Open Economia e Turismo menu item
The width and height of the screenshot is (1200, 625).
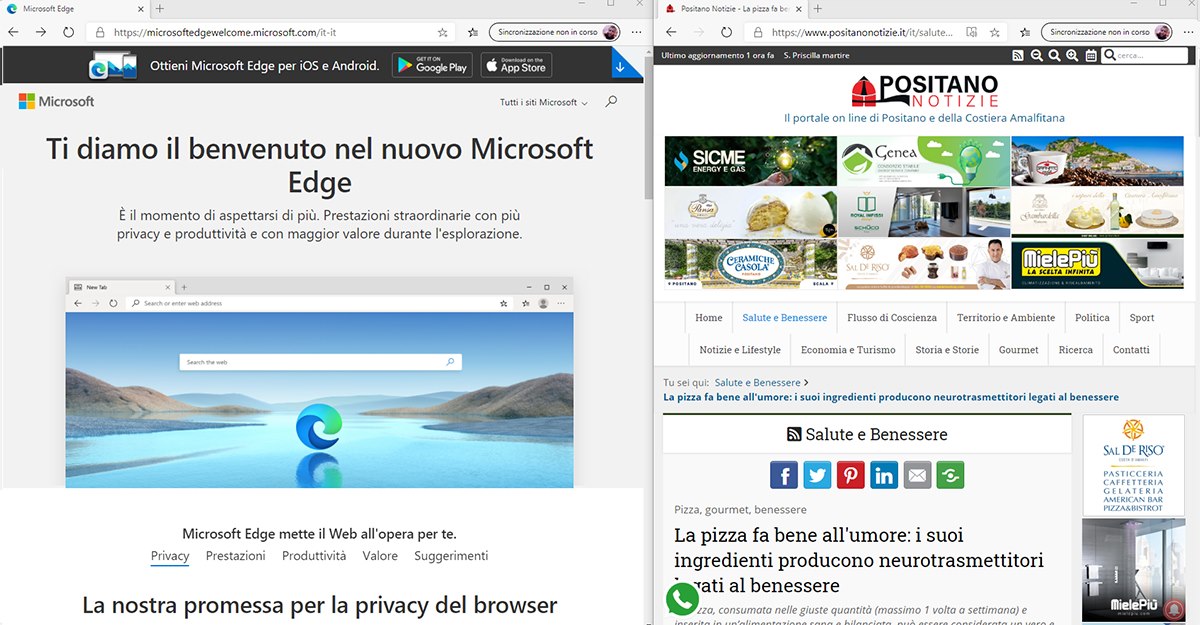[849, 350]
